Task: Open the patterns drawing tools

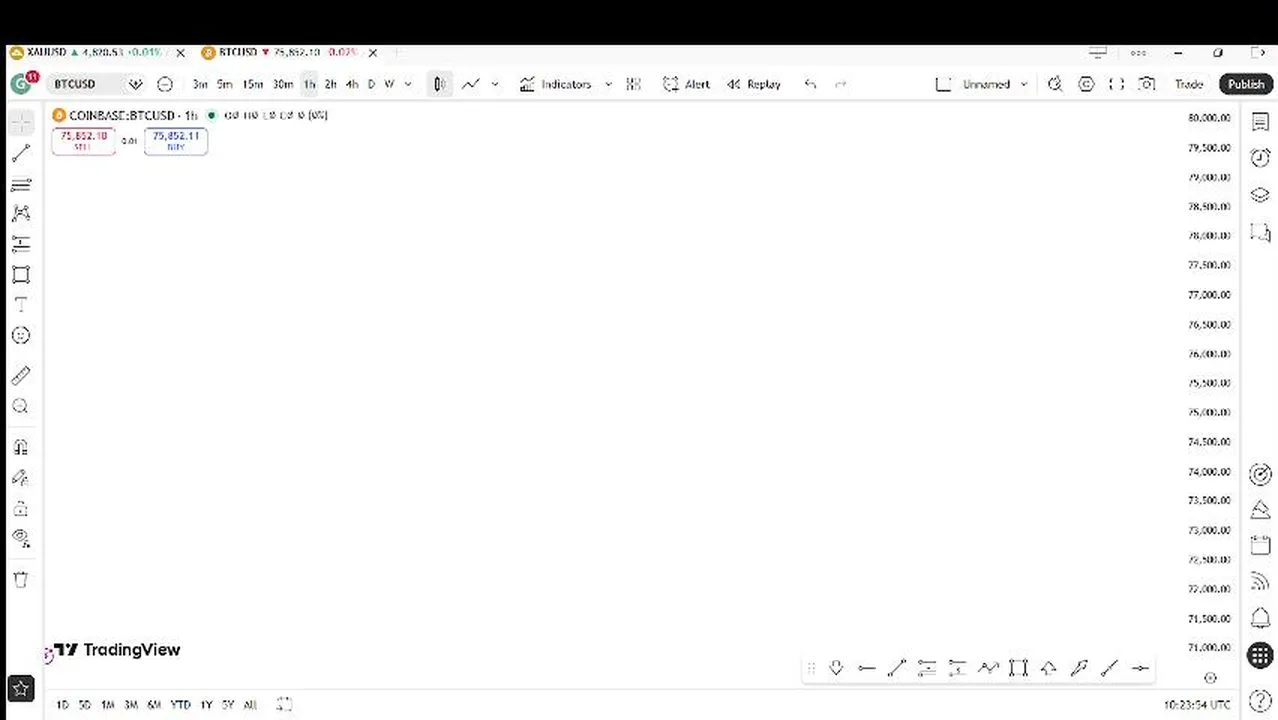Action: (21, 213)
